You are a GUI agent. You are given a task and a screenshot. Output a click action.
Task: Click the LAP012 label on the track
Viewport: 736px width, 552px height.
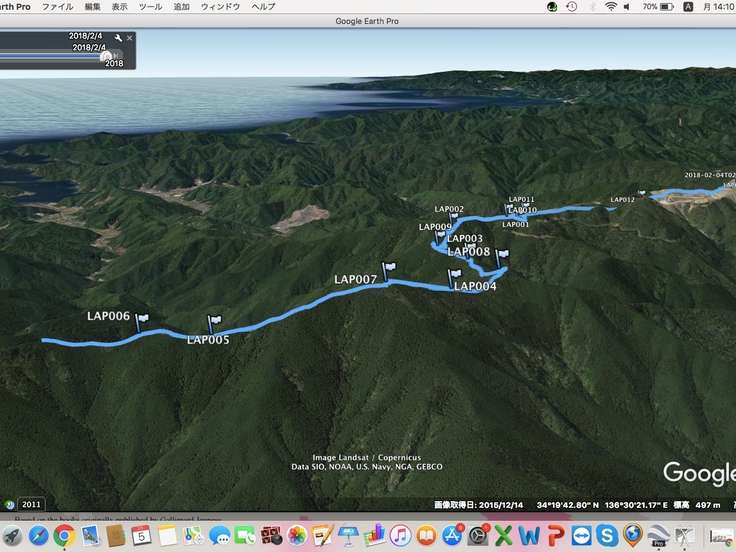[622, 200]
